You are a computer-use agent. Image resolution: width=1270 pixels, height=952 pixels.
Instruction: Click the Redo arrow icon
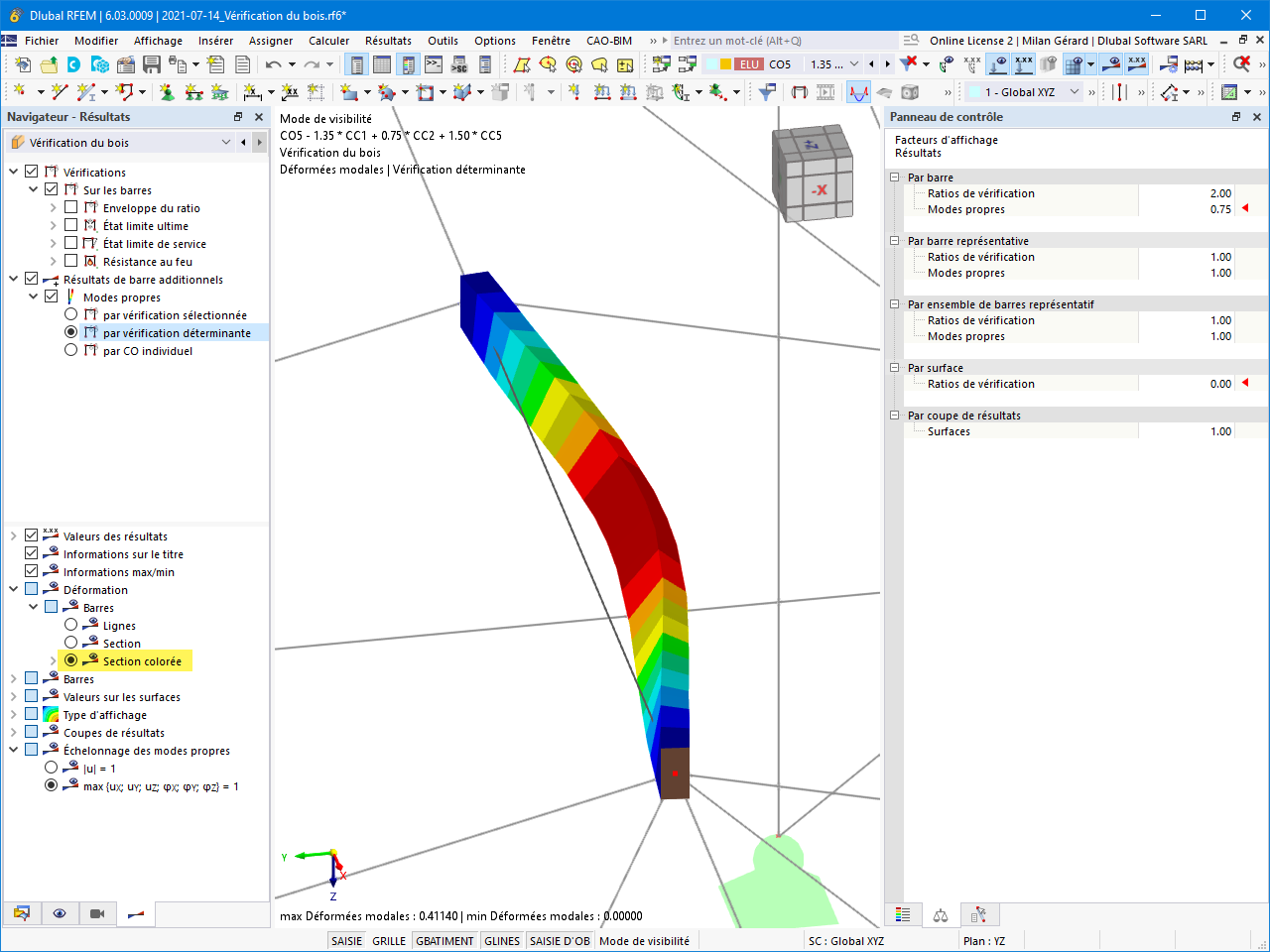click(312, 64)
